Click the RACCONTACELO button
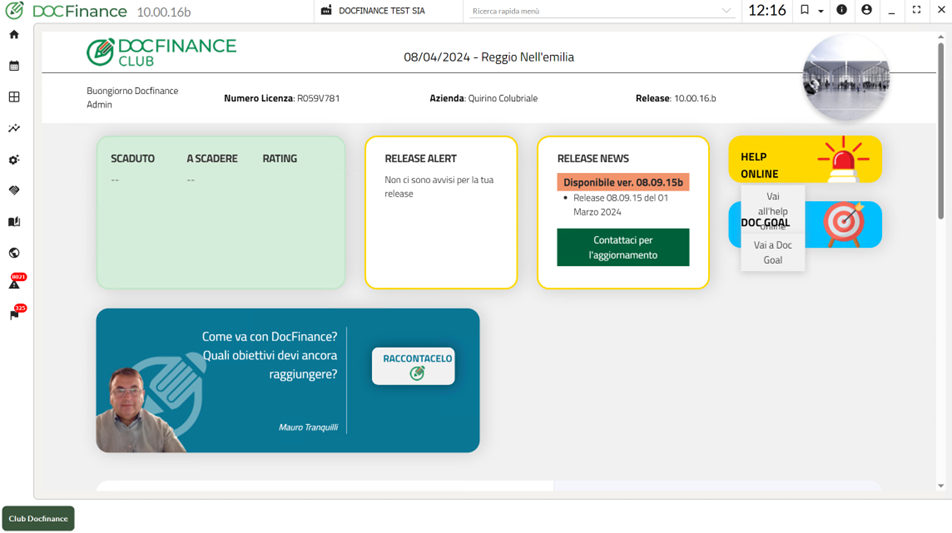This screenshot has height=533, width=952. click(413, 366)
